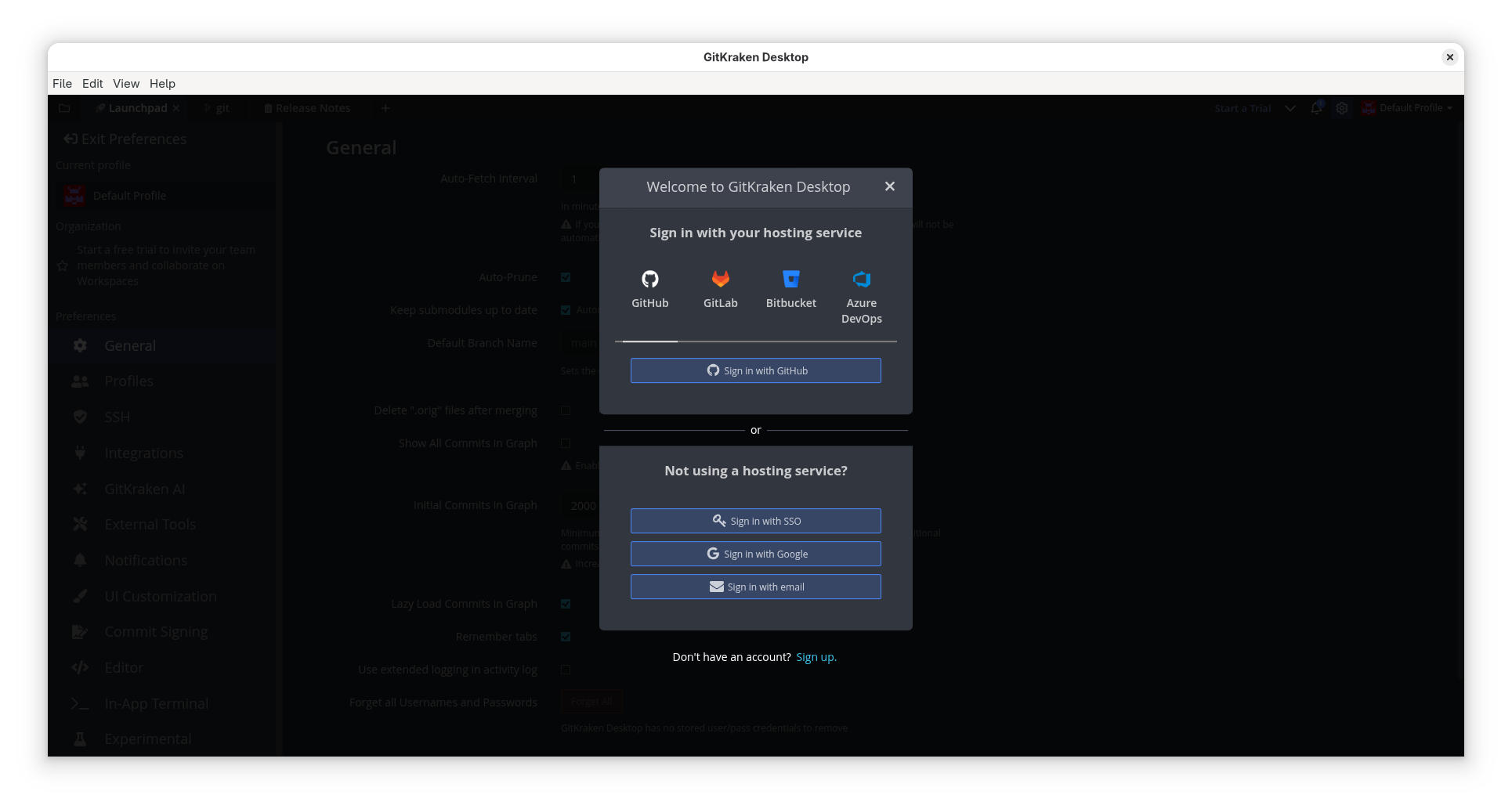The width and height of the screenshot is (1512, 809).
Task: Toggle the Remember tabs checkbox
Action: [566, 637]
